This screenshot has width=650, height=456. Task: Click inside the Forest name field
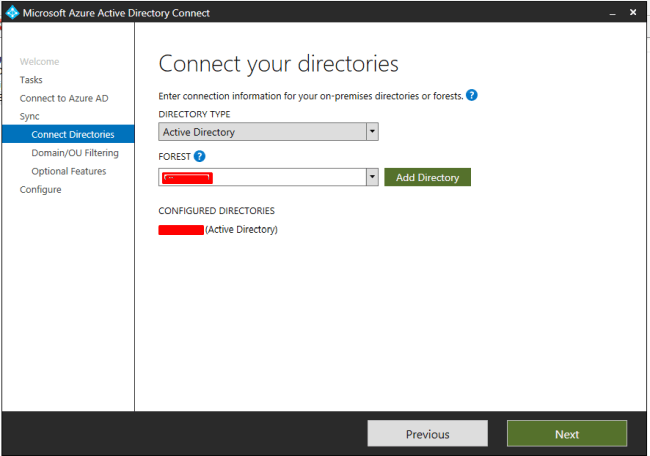point(262,177)
